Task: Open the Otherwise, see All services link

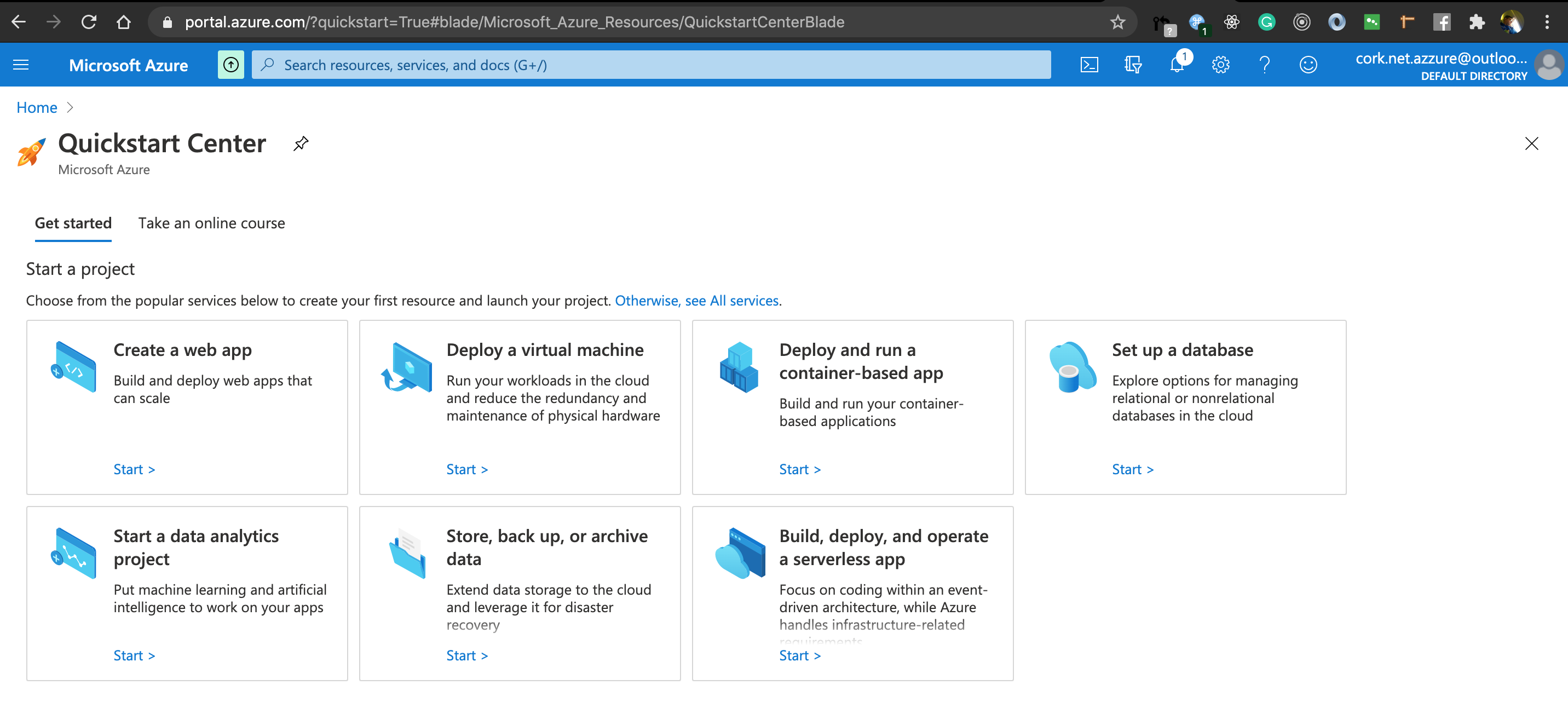Action: [x=696, y=300]
